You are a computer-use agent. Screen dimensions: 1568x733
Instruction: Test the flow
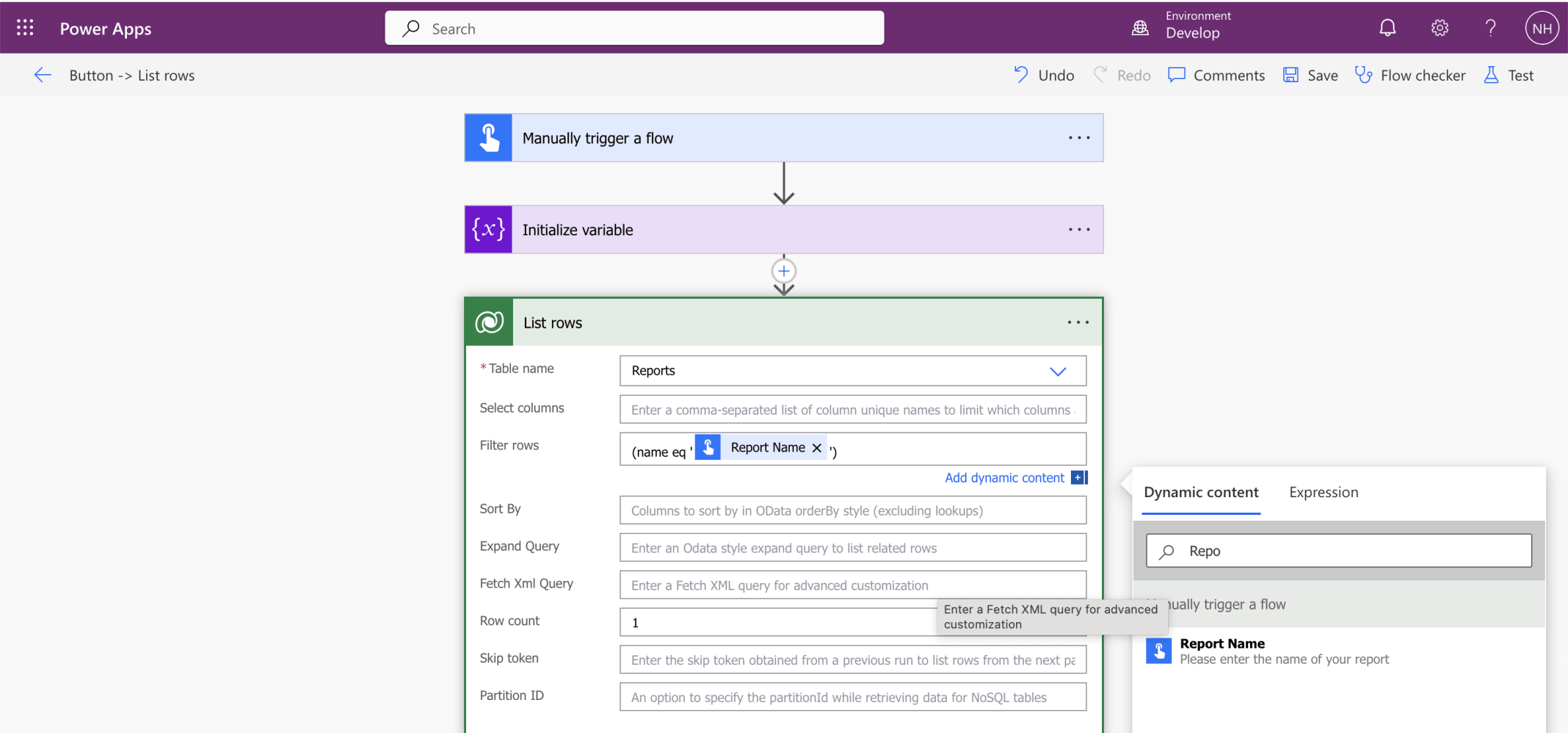pyautogui.click(x=1509, y=75)
